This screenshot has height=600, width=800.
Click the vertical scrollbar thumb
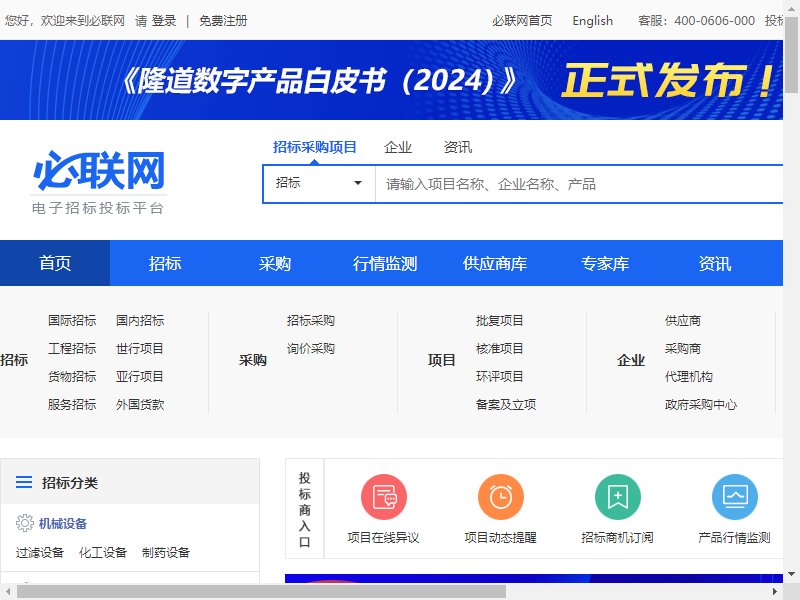coord(791,54)
